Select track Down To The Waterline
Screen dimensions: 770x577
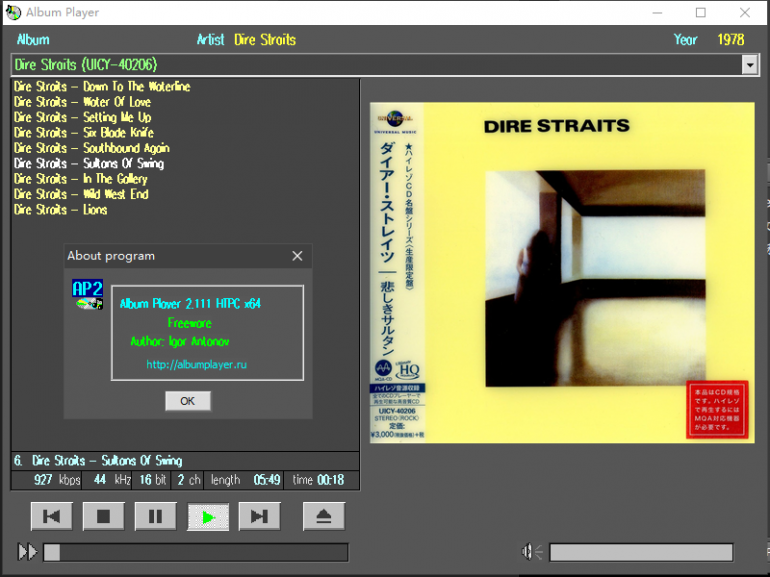[x=102, y=86]
